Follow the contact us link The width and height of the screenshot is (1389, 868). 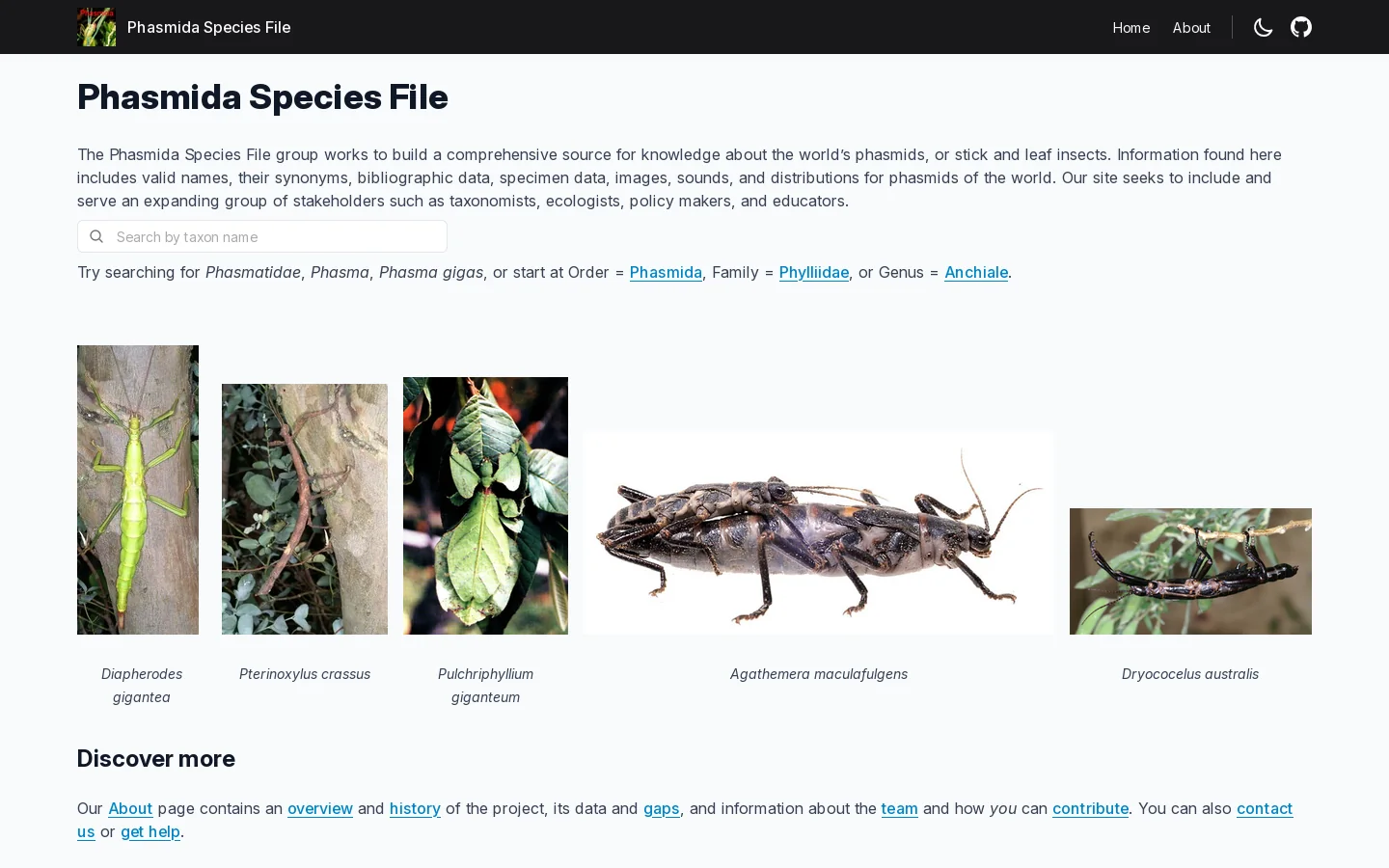(1265, 808)
